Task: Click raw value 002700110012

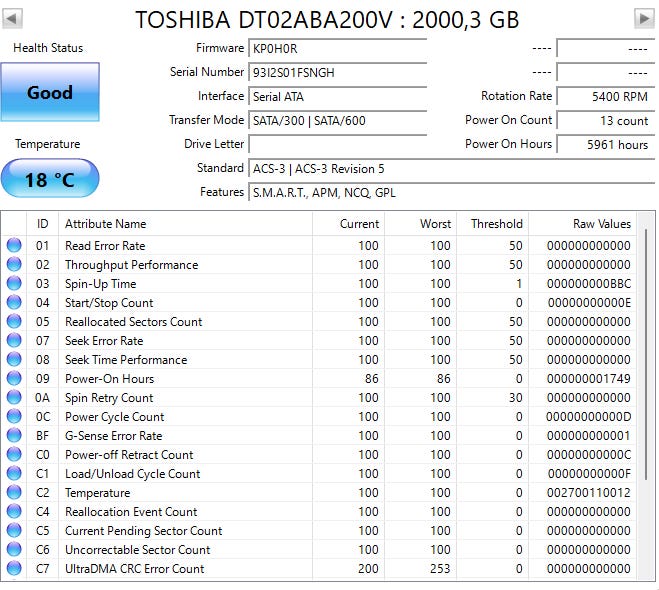Action: pyautogui.click(x=589, y=493)
